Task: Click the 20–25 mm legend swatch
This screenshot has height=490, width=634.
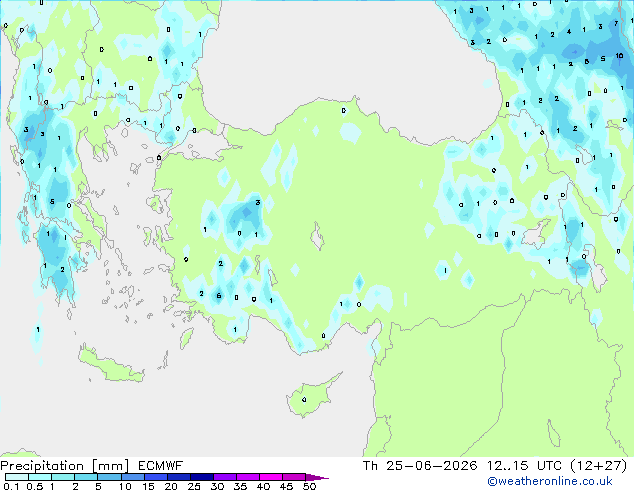Action: (x=178, y=477)
